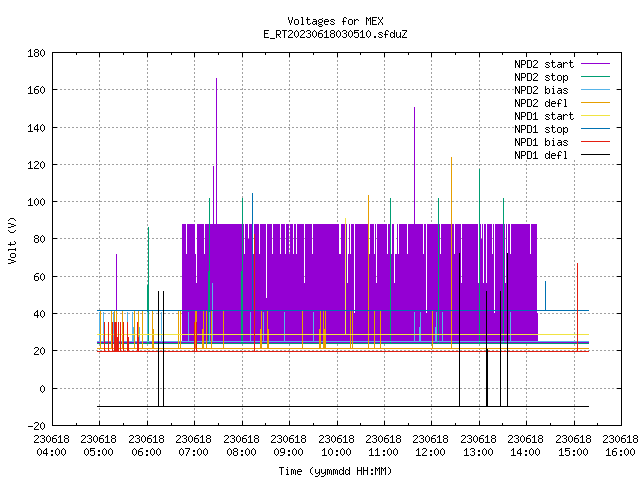Viewport: 640px width, 480px height.
Task: Click the green NPD2 stop legend line
Action: click(x=595, y=76)
